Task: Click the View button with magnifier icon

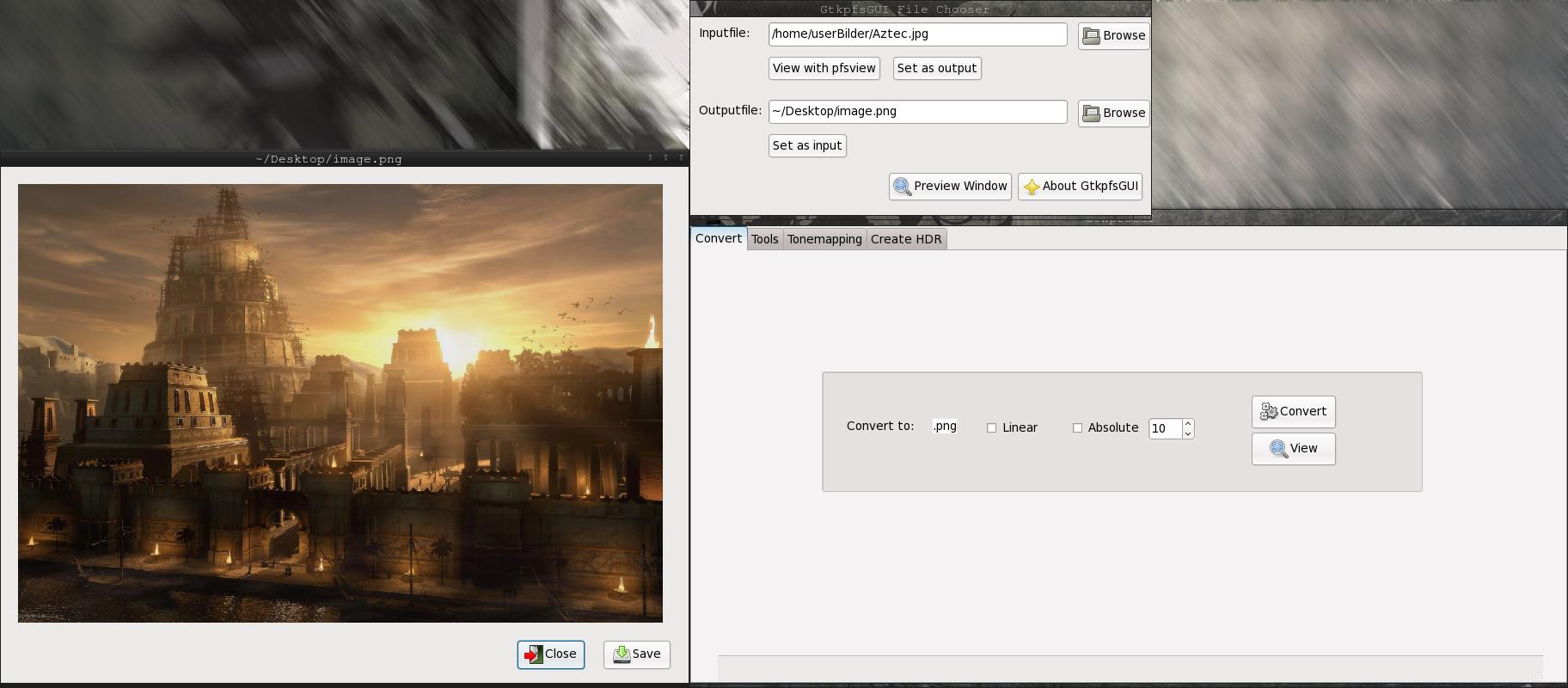Action: click(x=1293, y=449)
